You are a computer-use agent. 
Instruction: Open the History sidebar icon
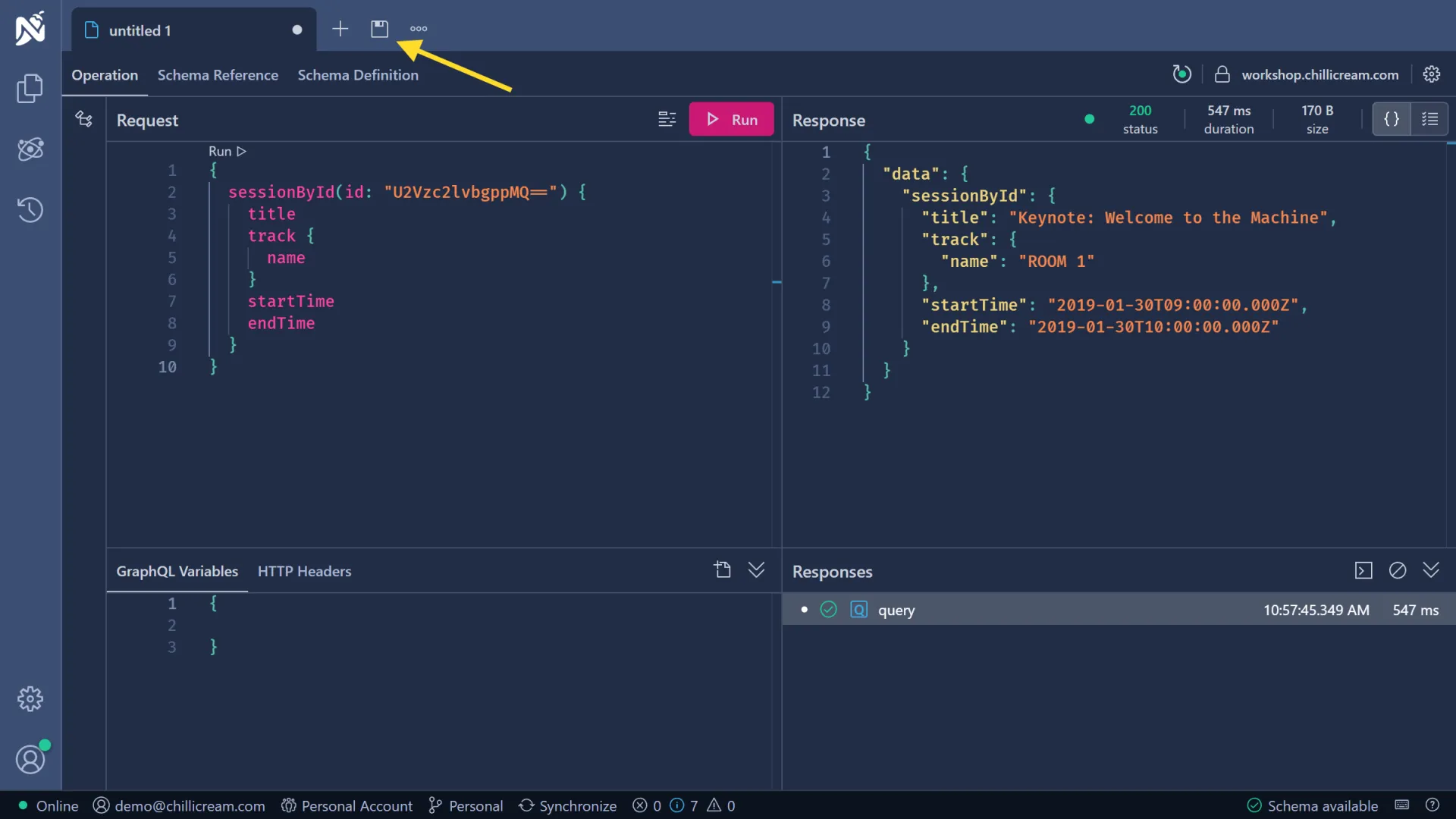[30, 210]
